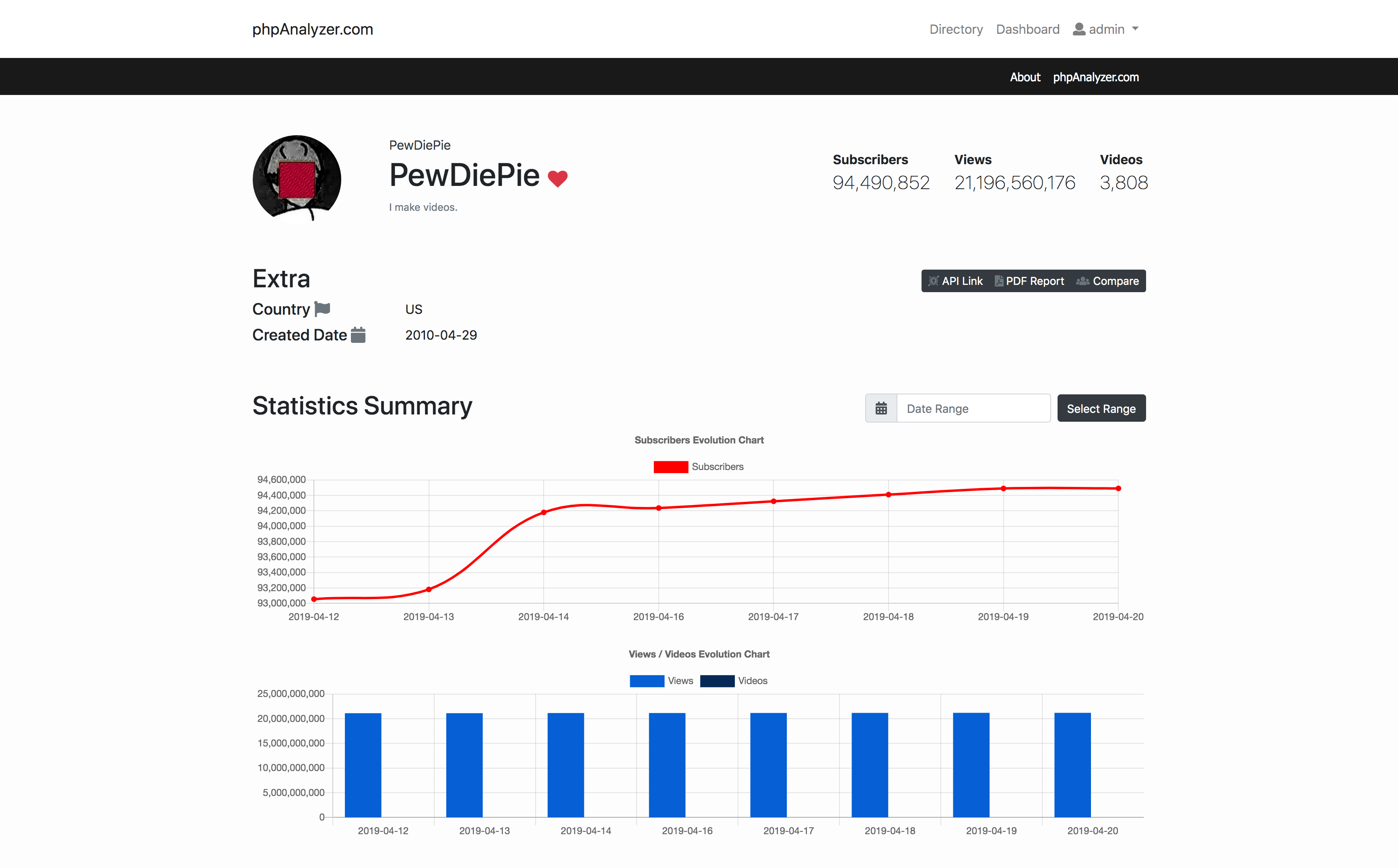This screenshot has height=868, width=1398.
Task: Click the admin user avatar icon
Action: point(1079,29)
